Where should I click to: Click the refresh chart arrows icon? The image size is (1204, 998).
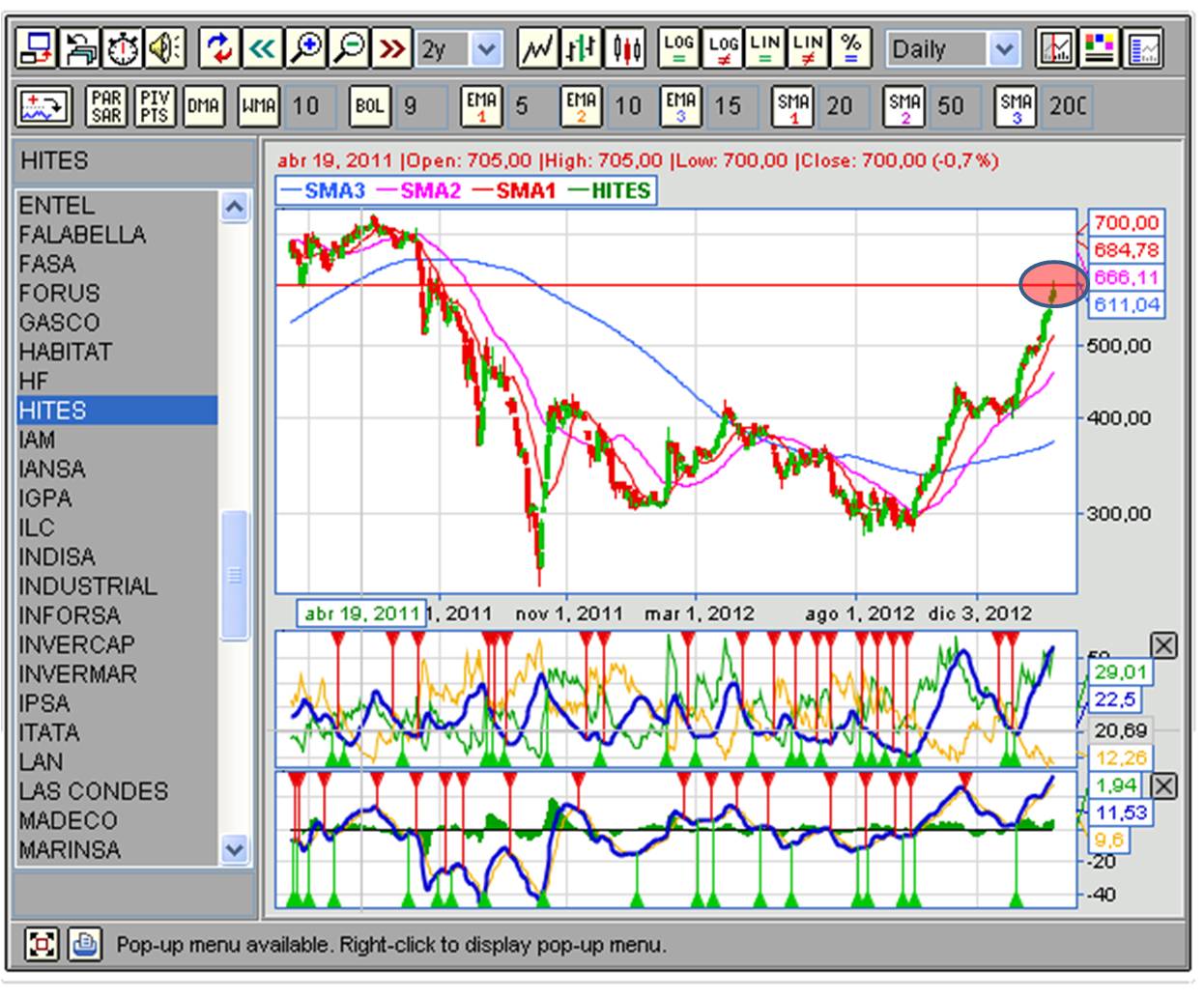pos(219,48)
